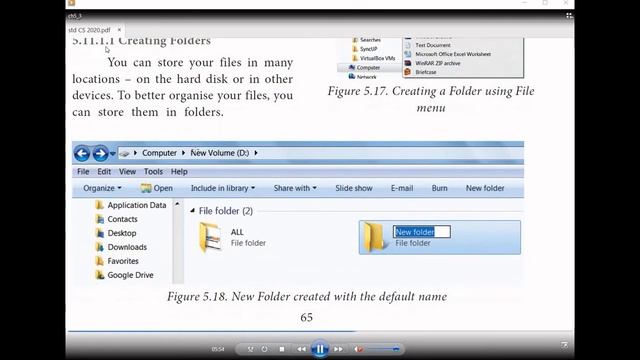Open the View menu
This screenshot has width=640, height=360.
click(x=127, y=171)
